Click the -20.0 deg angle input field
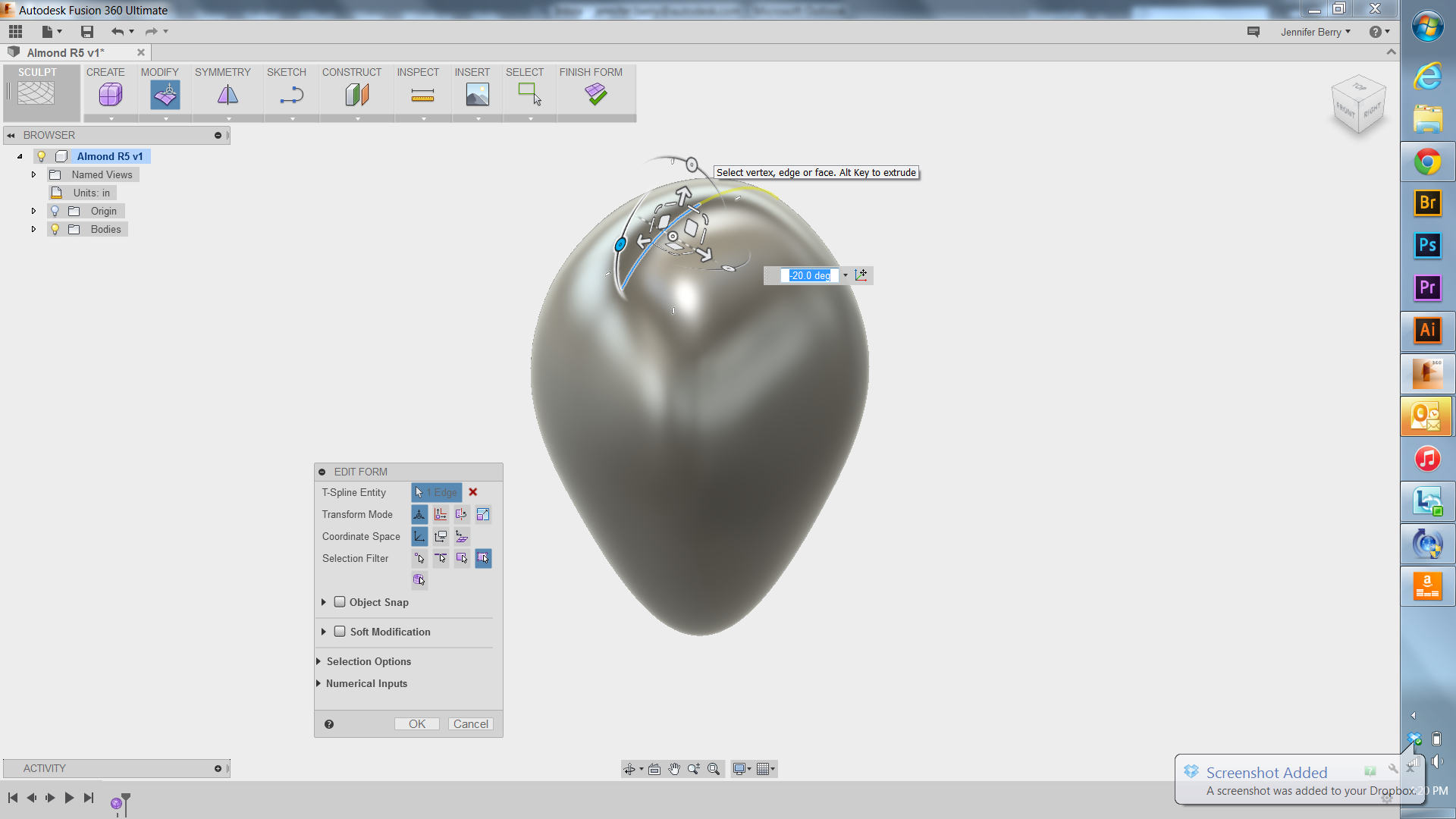The height and width of the screenshot is (819, 1456). (x=810, y=275)
